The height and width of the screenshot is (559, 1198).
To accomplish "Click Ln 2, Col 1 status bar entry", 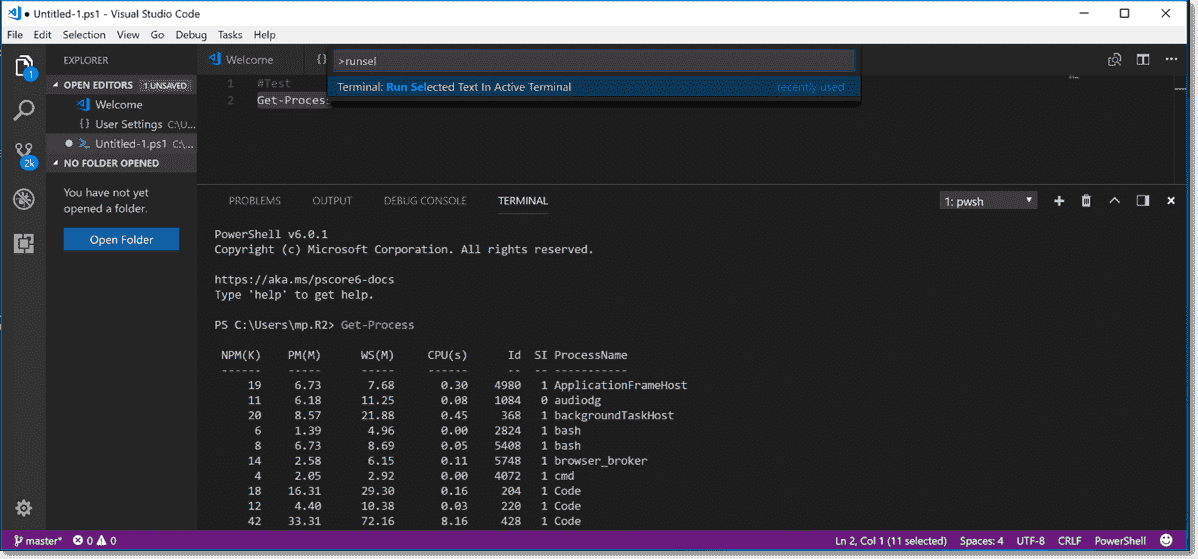I will 892,541.
